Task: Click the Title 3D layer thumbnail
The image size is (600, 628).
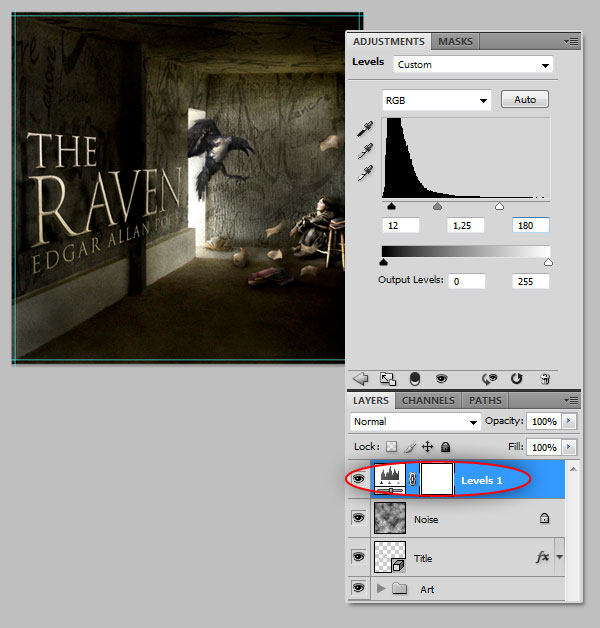Action: [x=390, y=557]
